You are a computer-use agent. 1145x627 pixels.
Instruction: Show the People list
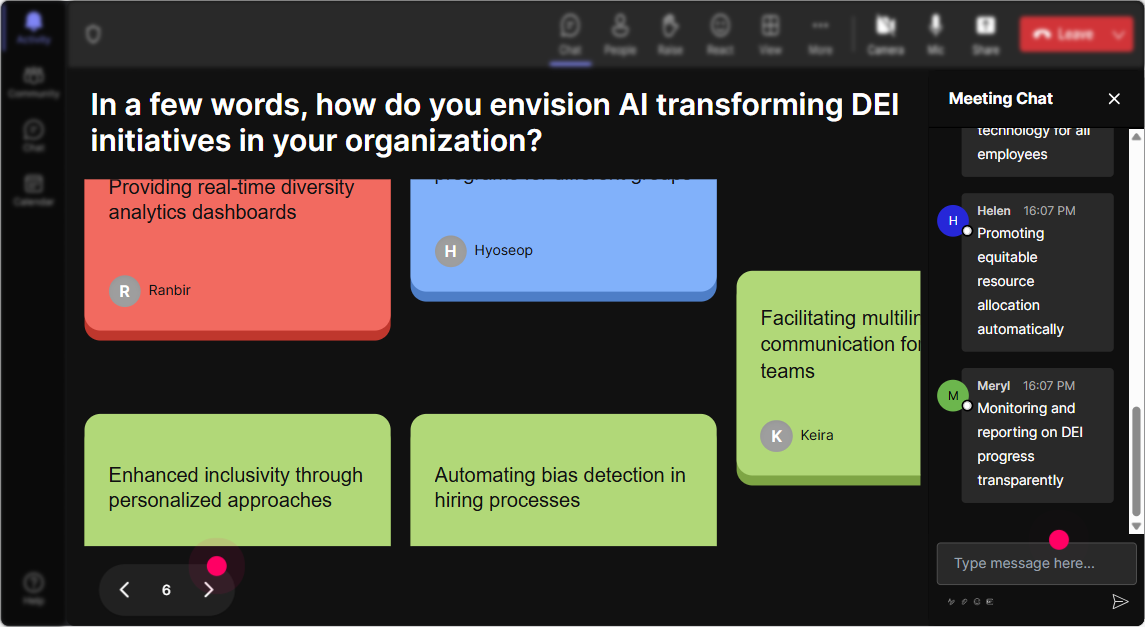(x=620, y=34)
